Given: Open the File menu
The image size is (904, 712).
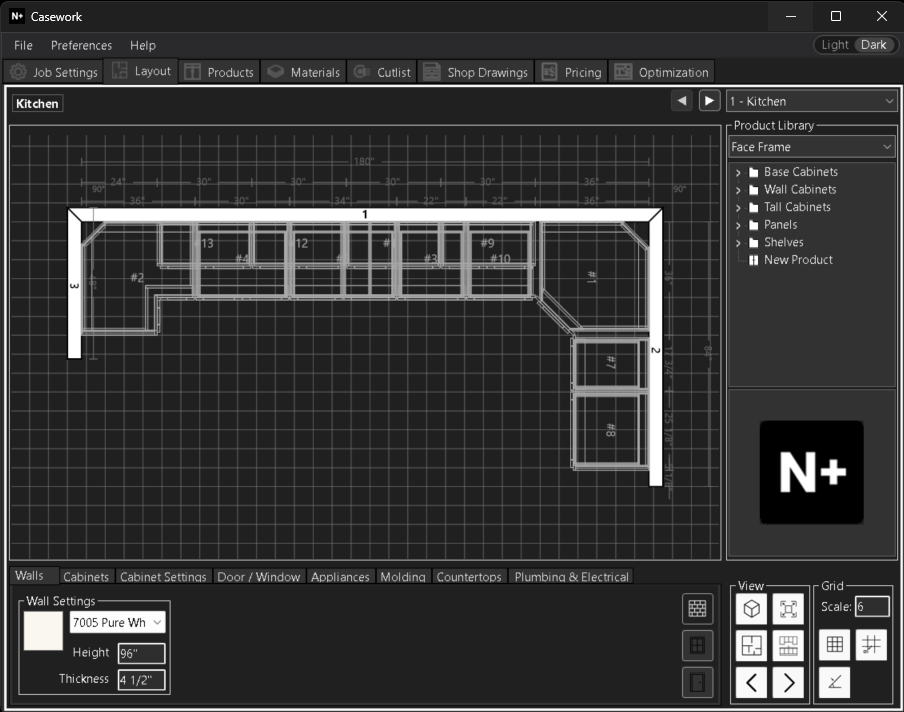Looking at the screenshot, I should (x=23, y=46).
